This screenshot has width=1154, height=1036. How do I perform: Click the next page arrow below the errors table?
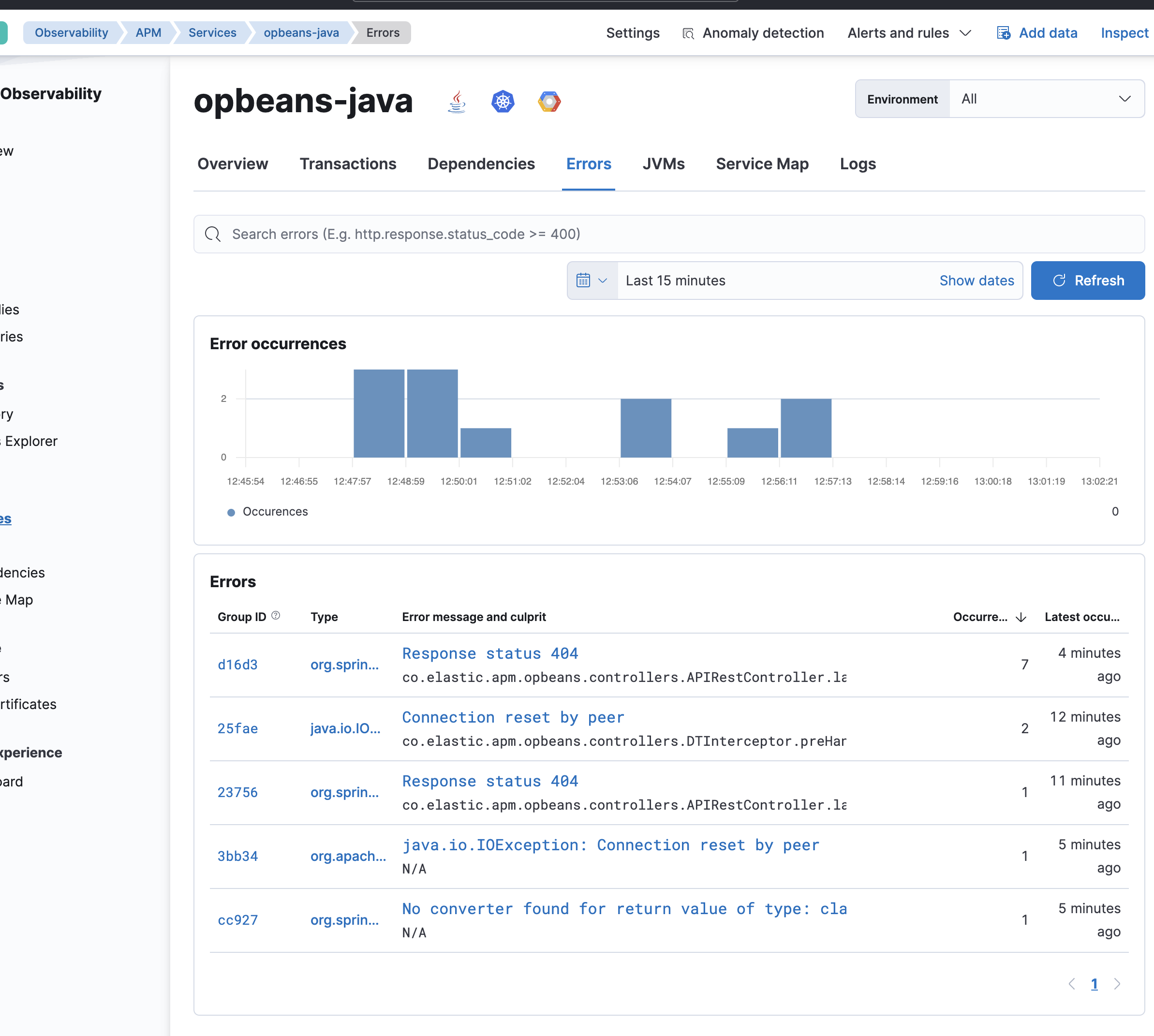[x=1118, y=984]
